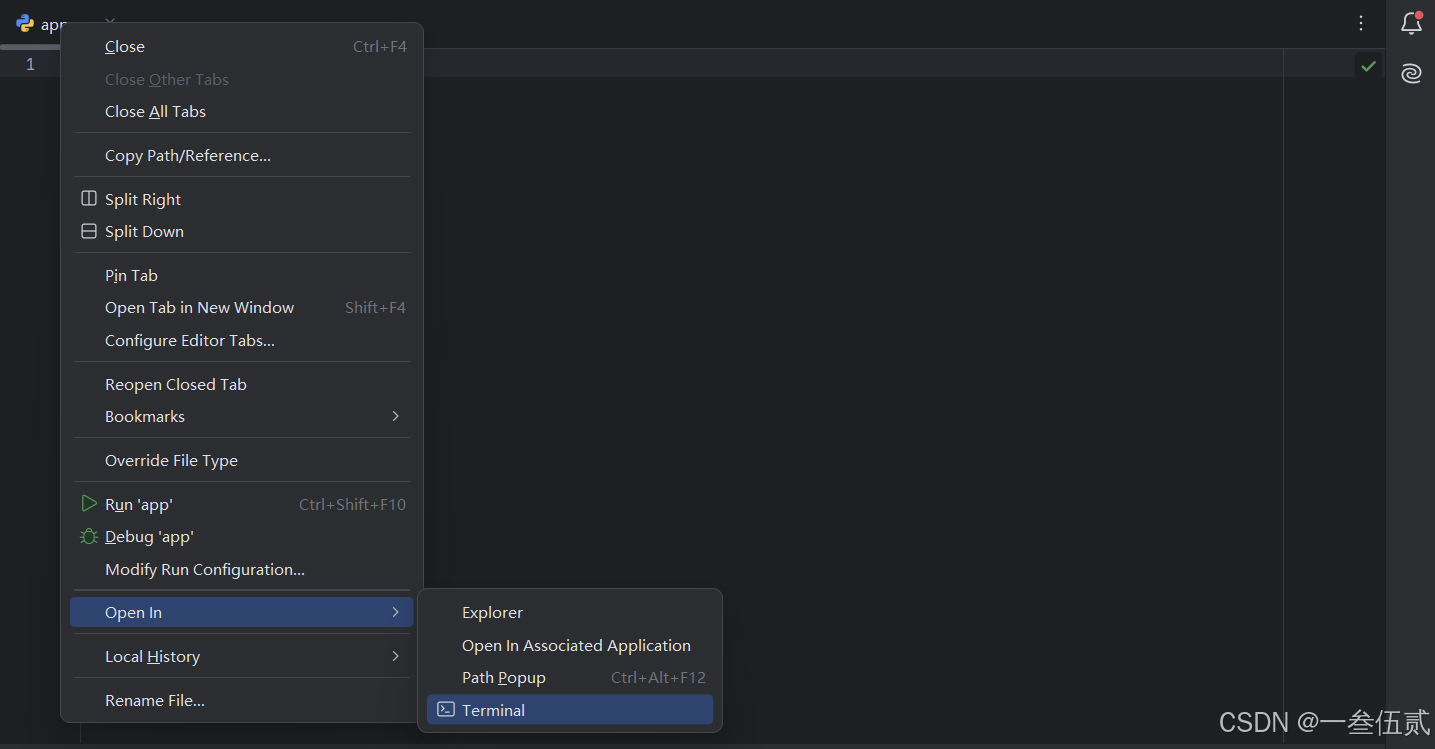Open in Terminal from submenu
The height and width of the screenshot is (749, 1435).
(570, 710)
